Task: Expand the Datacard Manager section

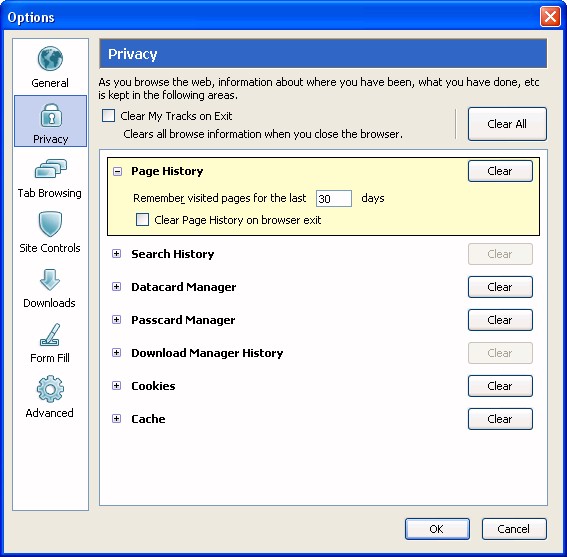Action: pyautogui.click(x=116, y=286)
